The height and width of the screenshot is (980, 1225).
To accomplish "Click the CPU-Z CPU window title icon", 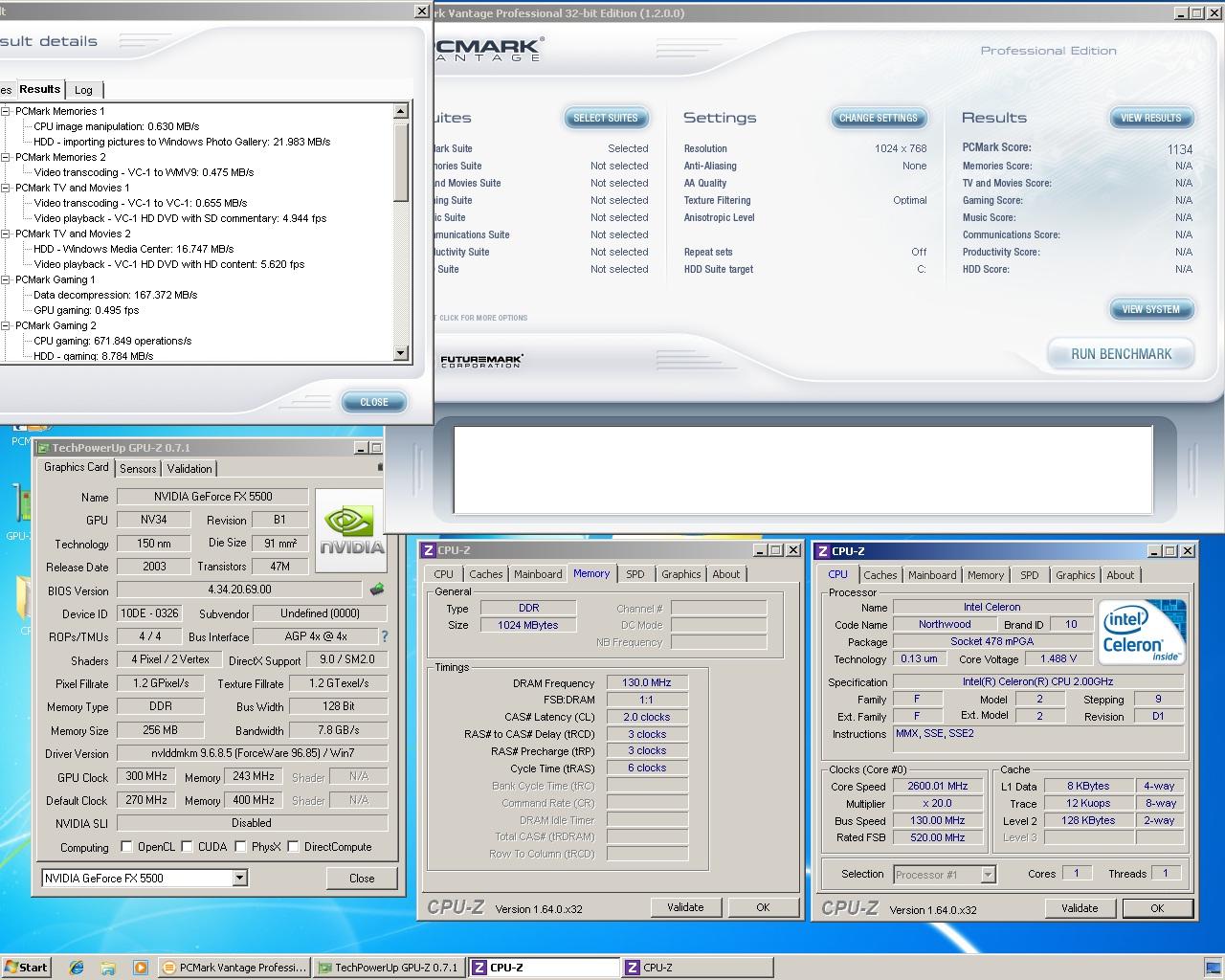I will point(823,551).
